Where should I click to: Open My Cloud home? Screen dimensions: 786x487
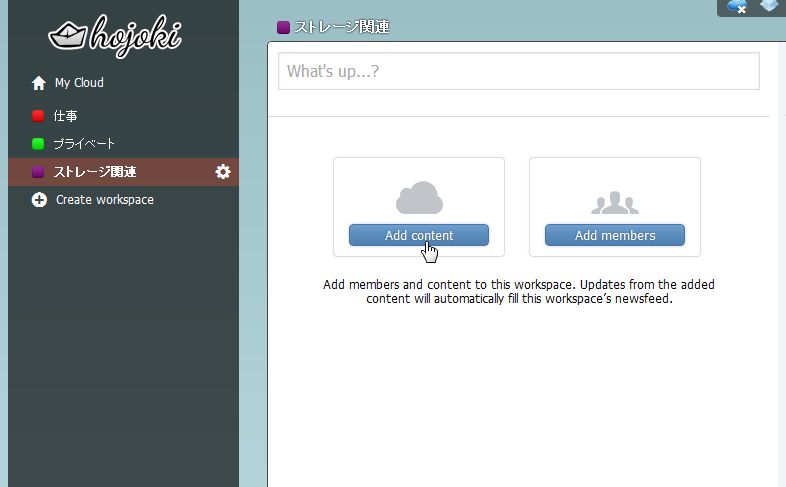[x=79, y=83]
